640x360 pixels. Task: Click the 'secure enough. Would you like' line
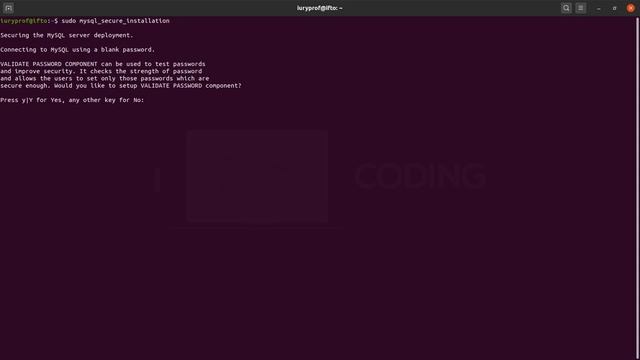pyautogui.click(x=121, y=85)
